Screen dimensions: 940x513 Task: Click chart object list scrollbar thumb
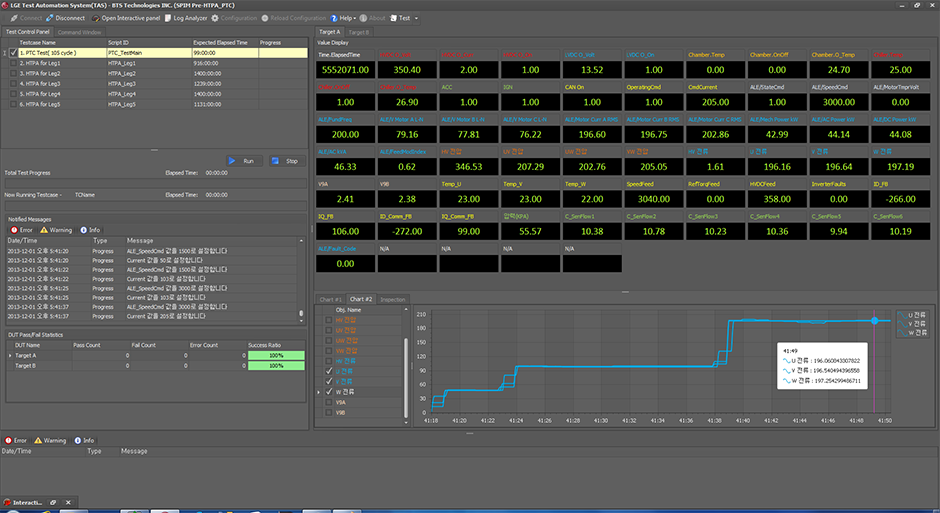tap(406, 378)
